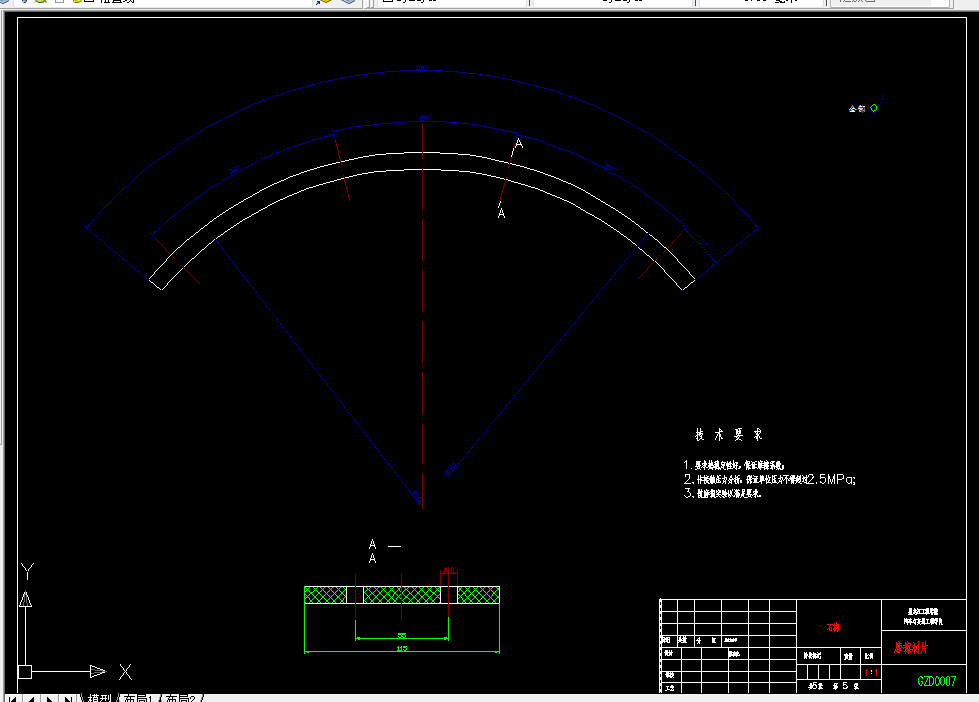Viewport: 979px width, 702px height.
Task: Select the red 摩擦衬片 part name
Action: [x=911, y=648]
